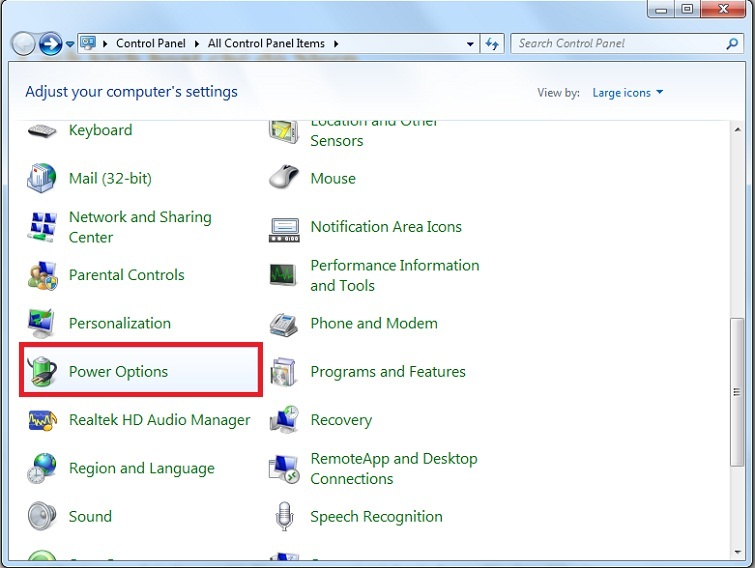The height and width of the screenshot is (568, 755).
Task: Open the Region and Language link
Action: tap(141, 468)
